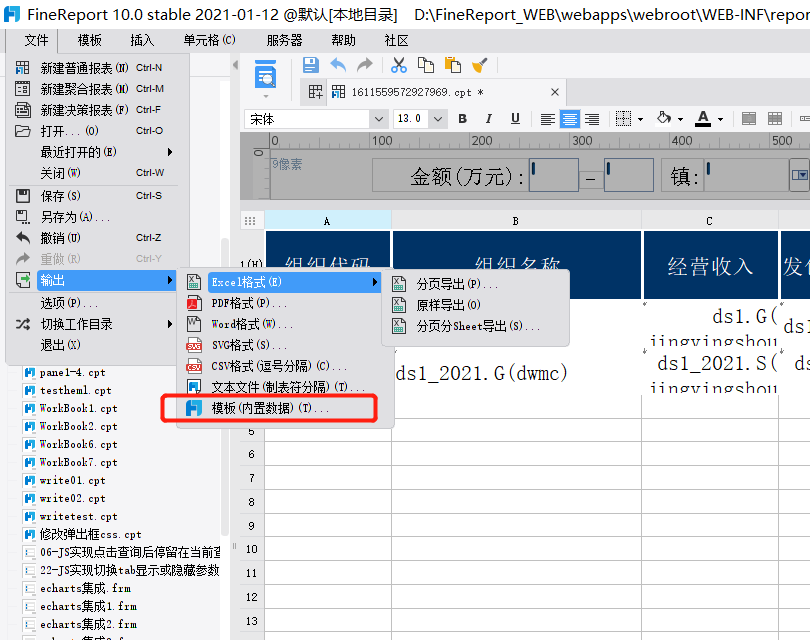Click the Preview report icon
This screenshot has width=810, height=640.
coord(266,74)
